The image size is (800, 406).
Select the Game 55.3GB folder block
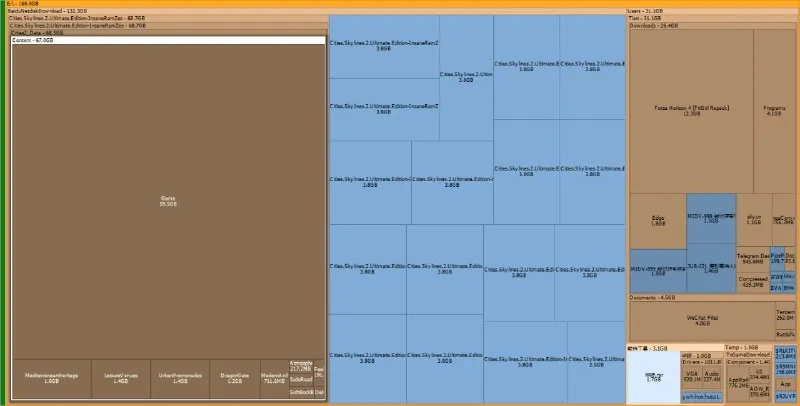[167, 200]
